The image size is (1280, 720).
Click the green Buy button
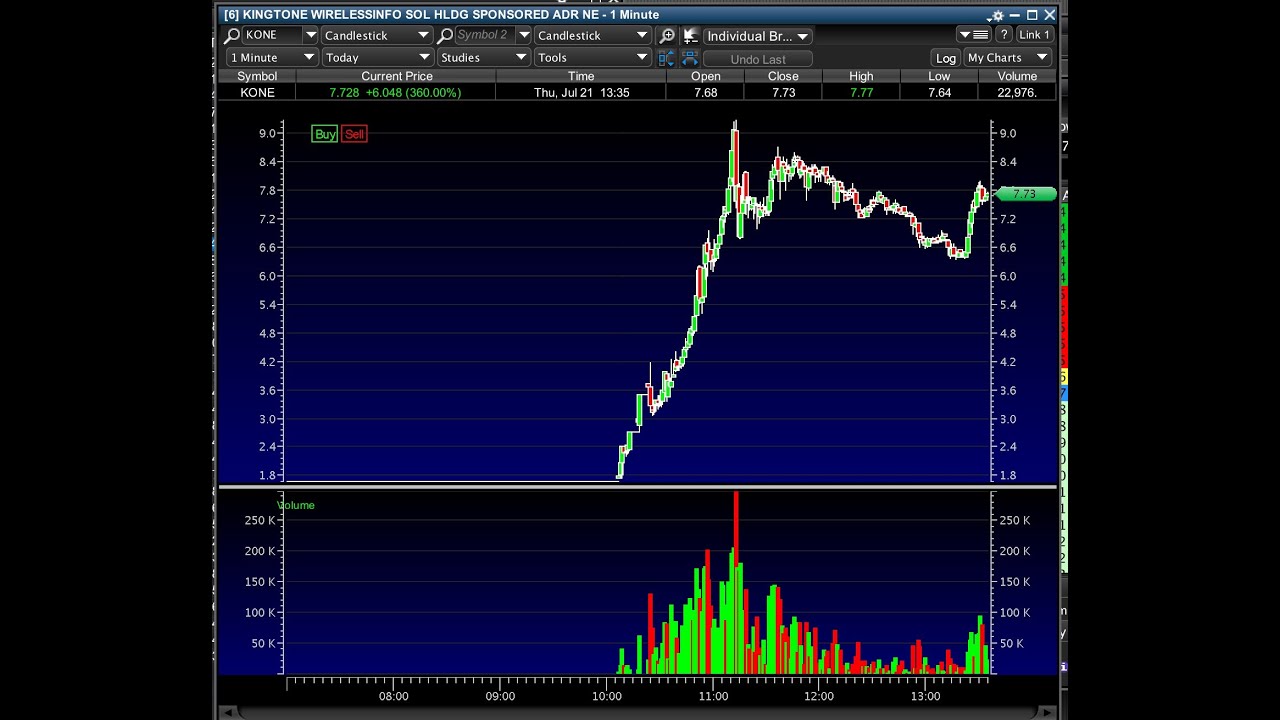[325, 134]
